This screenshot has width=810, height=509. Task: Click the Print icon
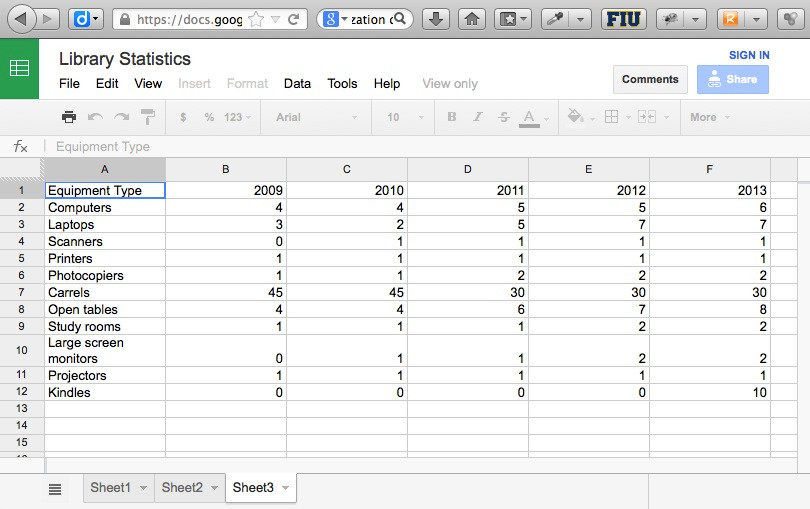[69, 117]
